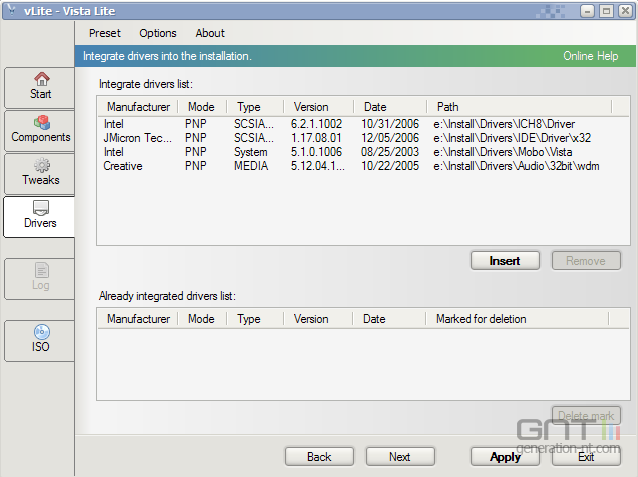Apply the changes
Image resolution: width=638 pixels, height=477 pixels.
(505, 457)
